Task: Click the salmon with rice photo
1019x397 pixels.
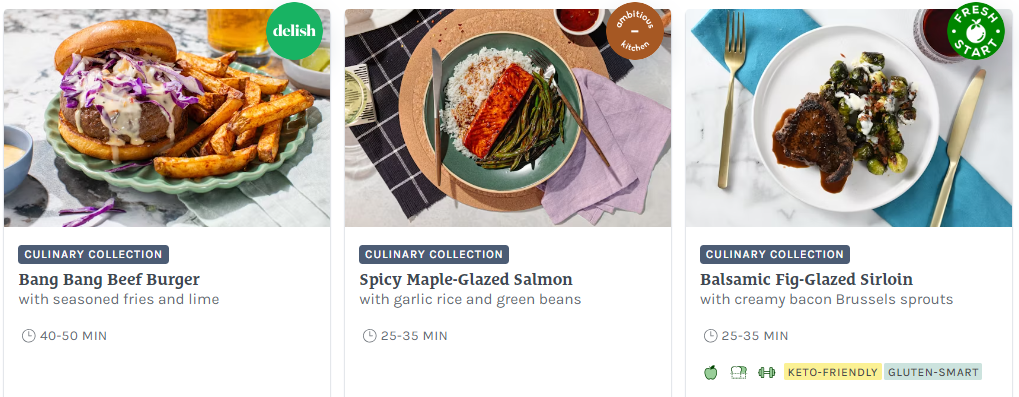Action: pyautogui.click(x=508, y=118)
